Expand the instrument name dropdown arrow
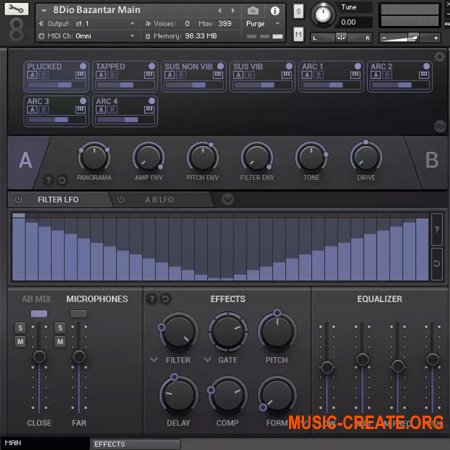 tap(44, 11)
